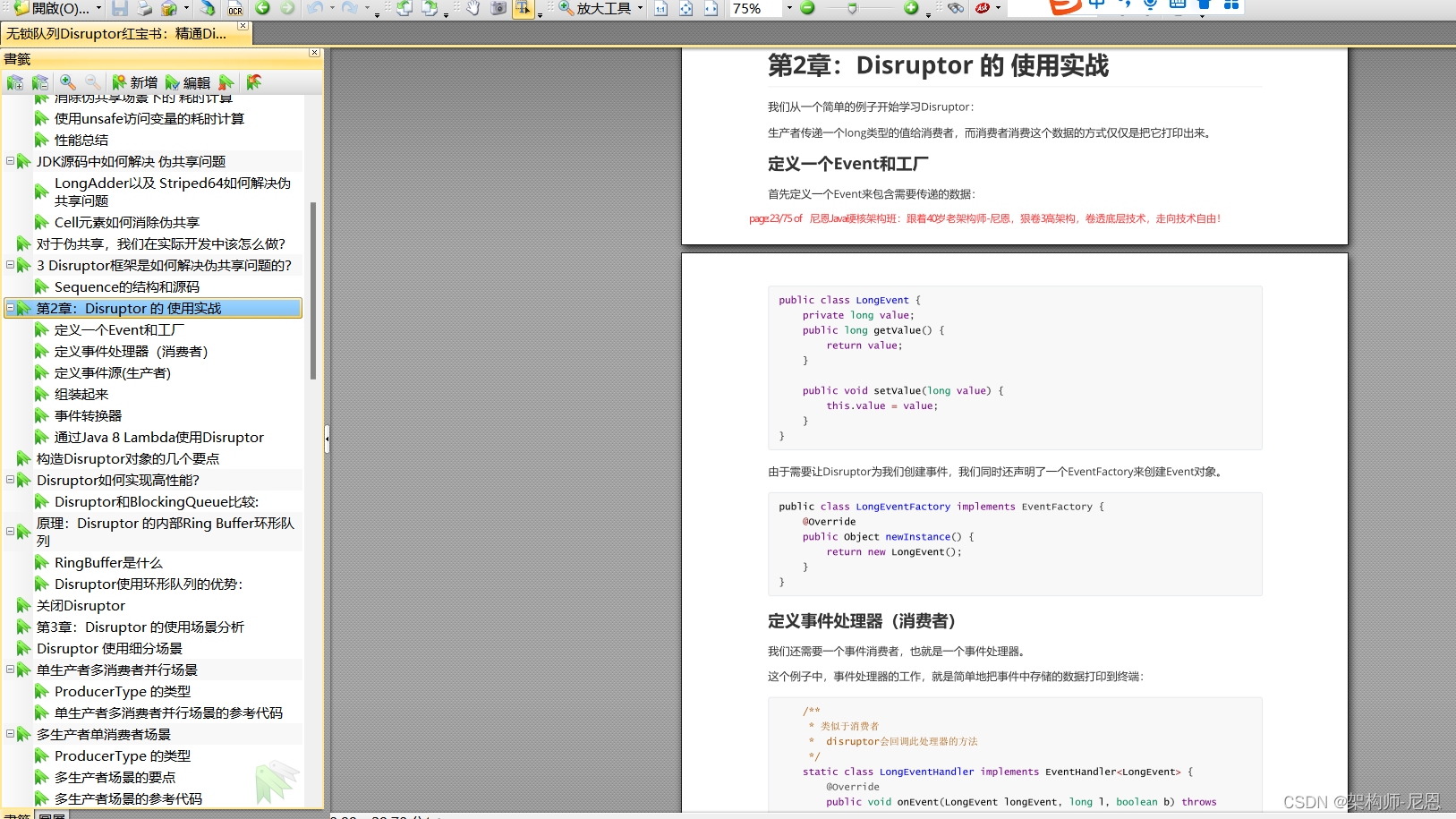The image size is (1456, 819).
Task: Open bookmark 定义事件源(生产者)
Action: point(112,372)
